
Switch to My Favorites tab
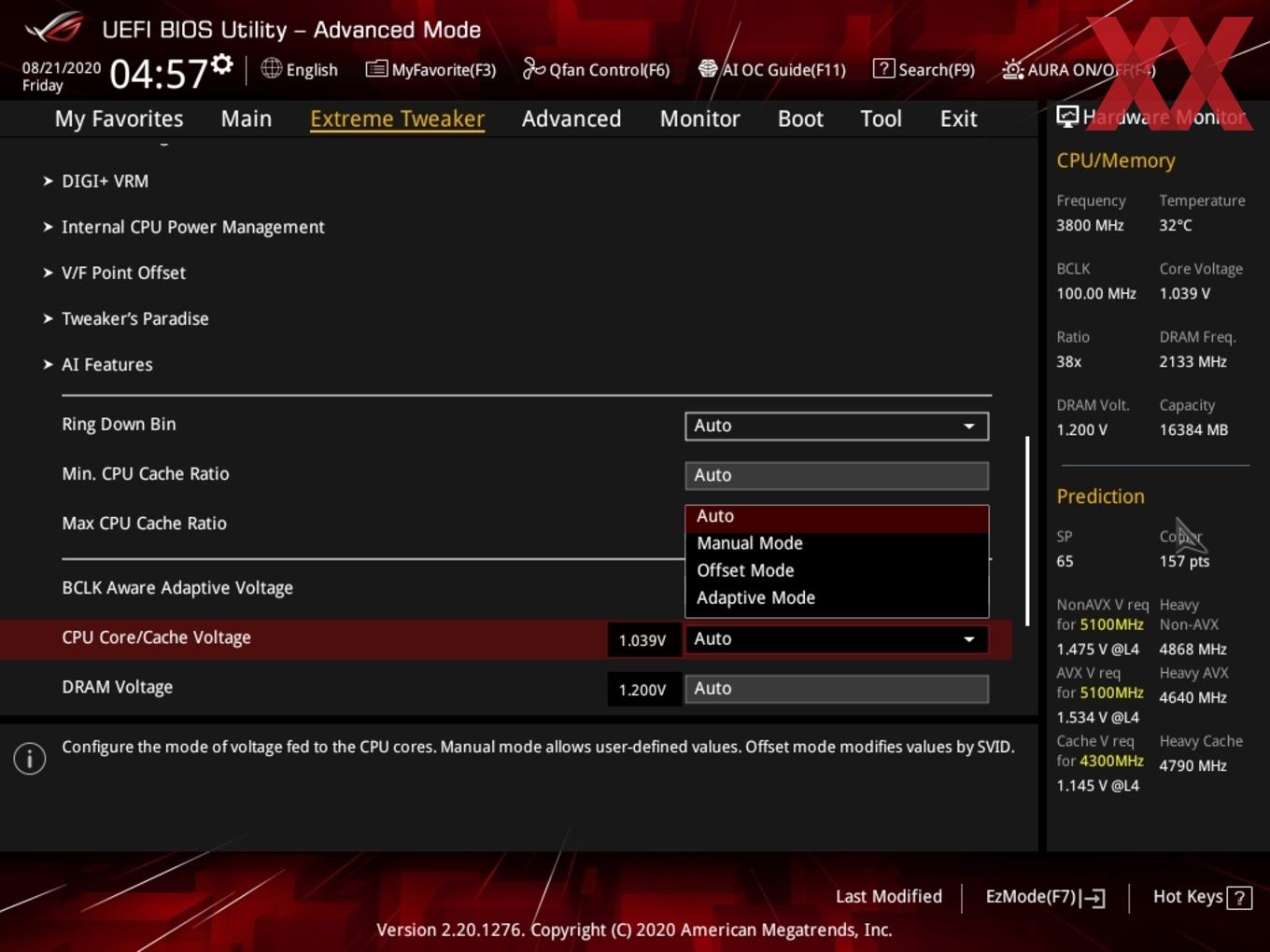pos(119,119)
